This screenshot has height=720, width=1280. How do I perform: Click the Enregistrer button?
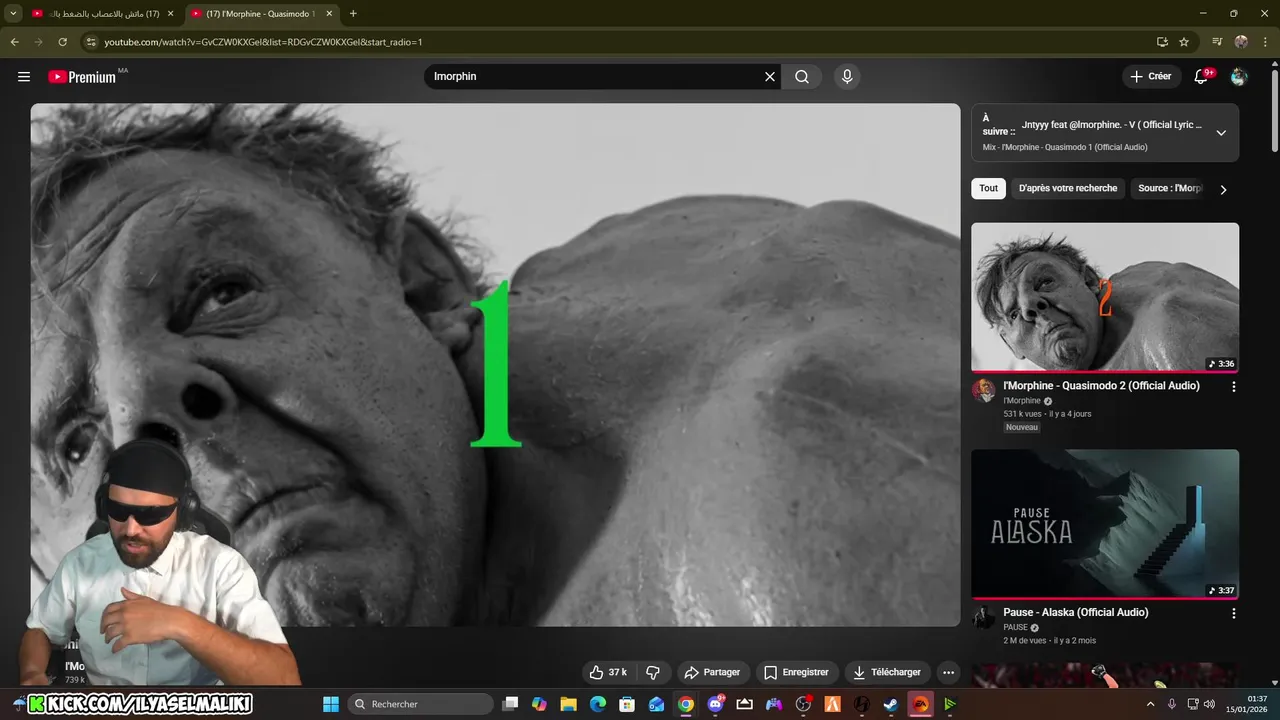tap(796, 672)
